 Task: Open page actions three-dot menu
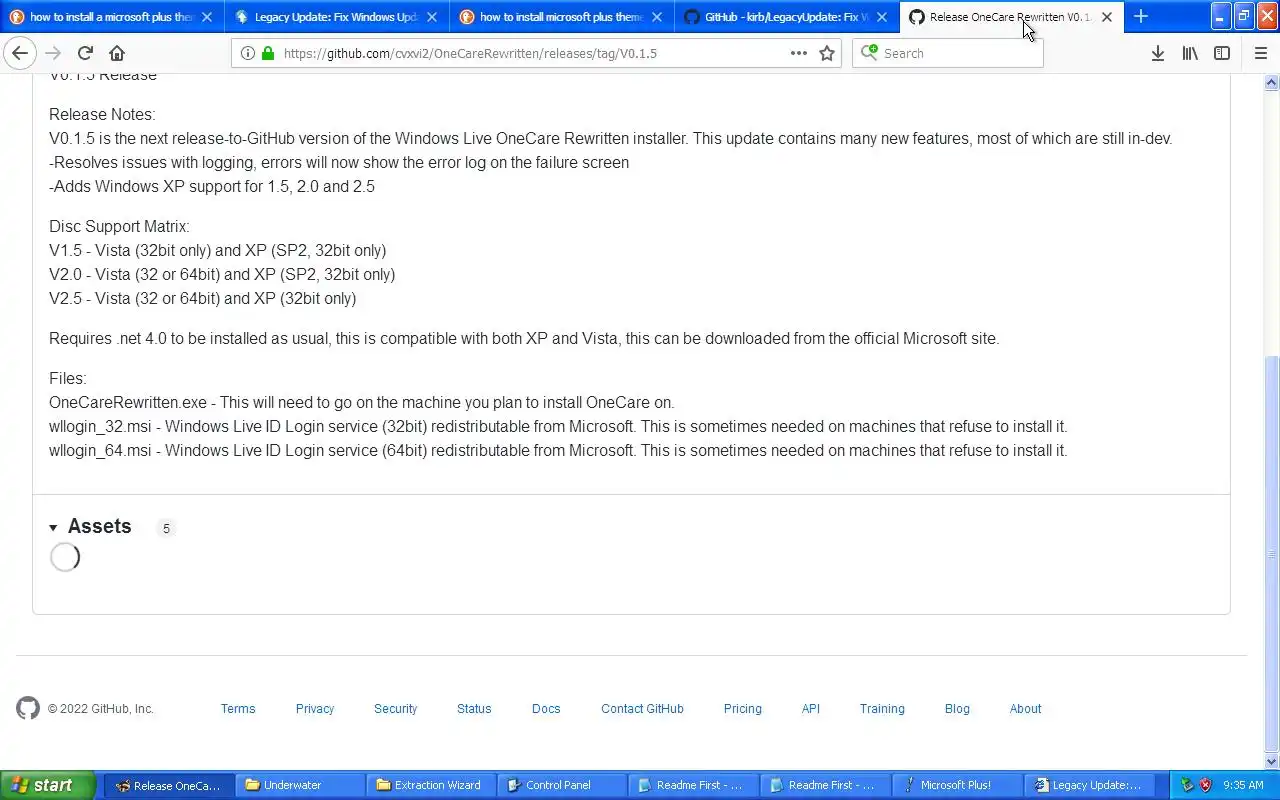pos(798,53)
